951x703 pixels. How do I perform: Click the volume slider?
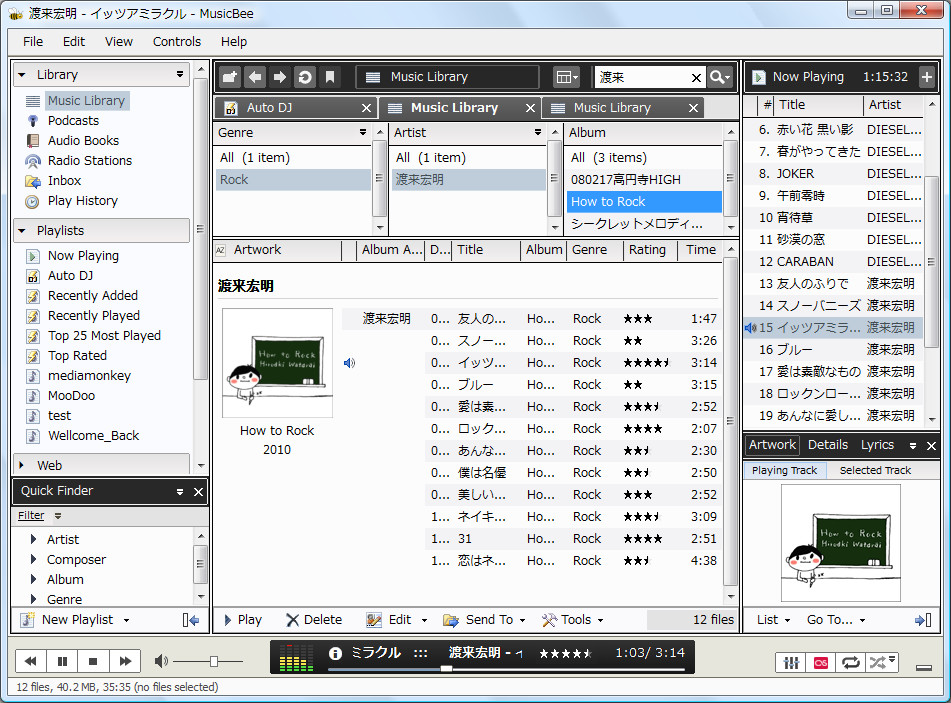[x=215, y=661]
